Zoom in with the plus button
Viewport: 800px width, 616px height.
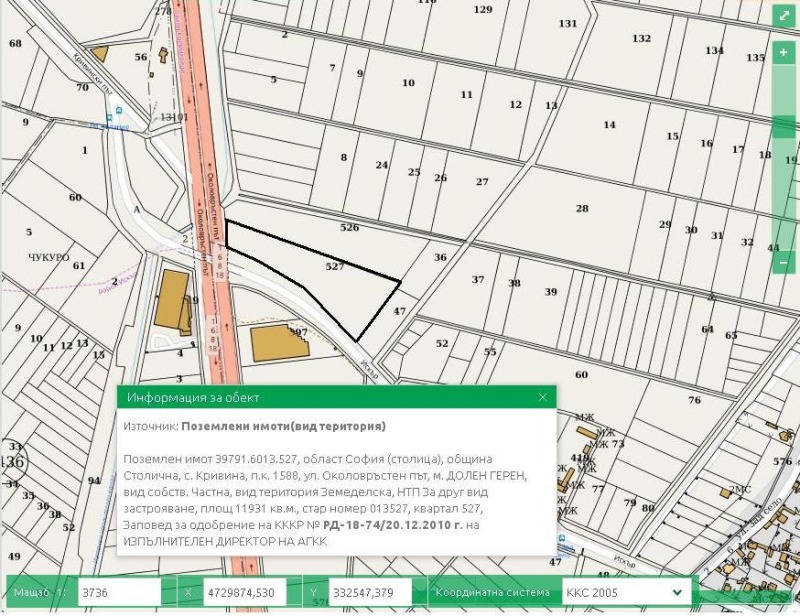click(783, 52)
